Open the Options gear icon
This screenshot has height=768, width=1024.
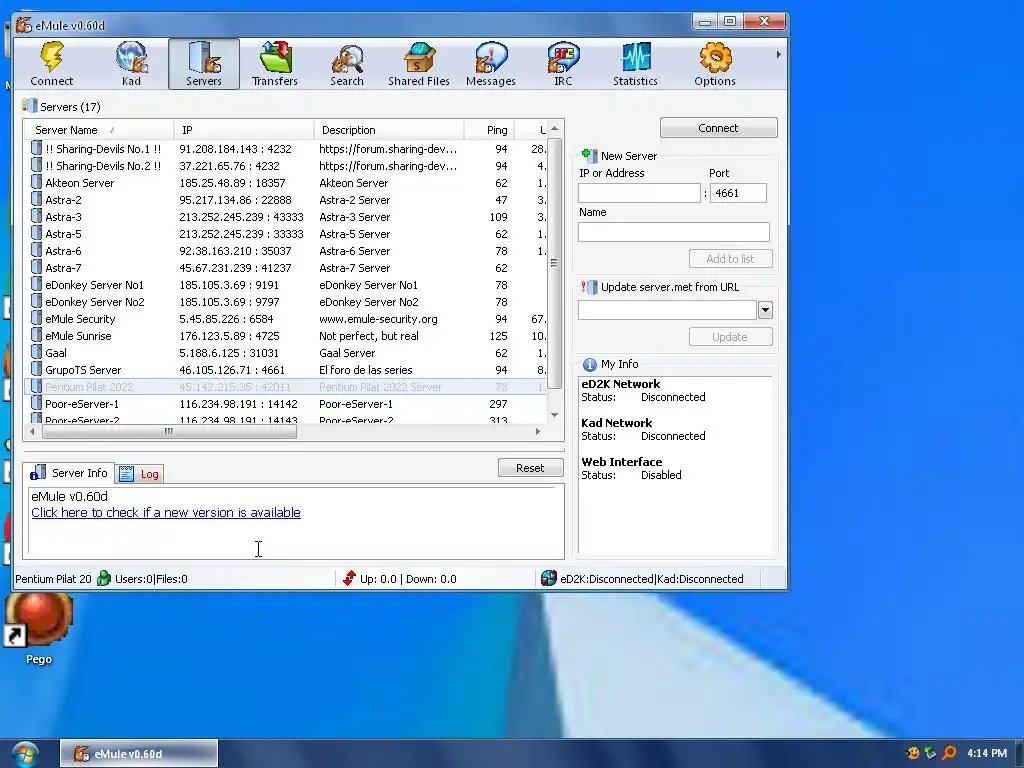[715, 63]
